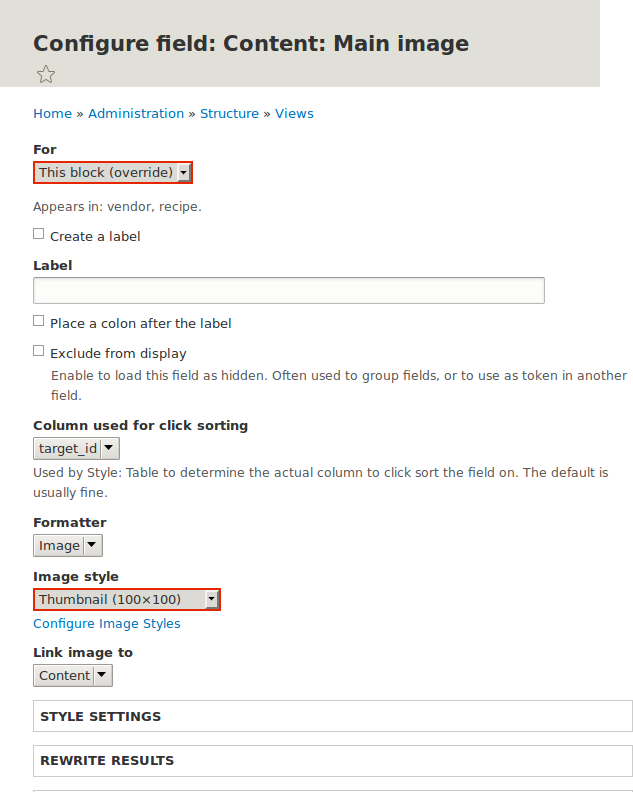633x792 pixels.
Task: Open the For display override dropdown
Action: 113,173
